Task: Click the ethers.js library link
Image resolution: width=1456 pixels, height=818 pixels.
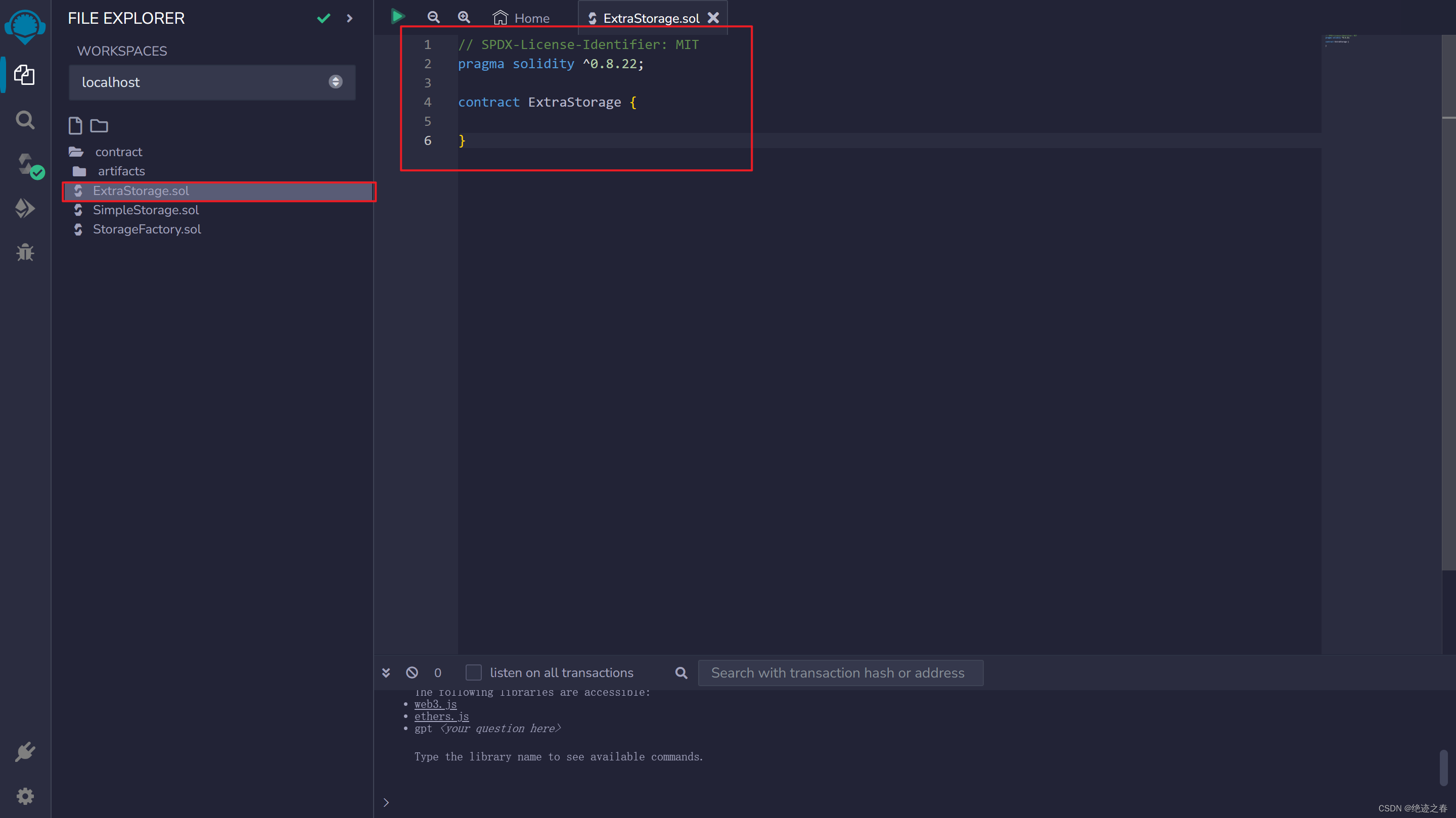Action: click(x=441, y=716)
